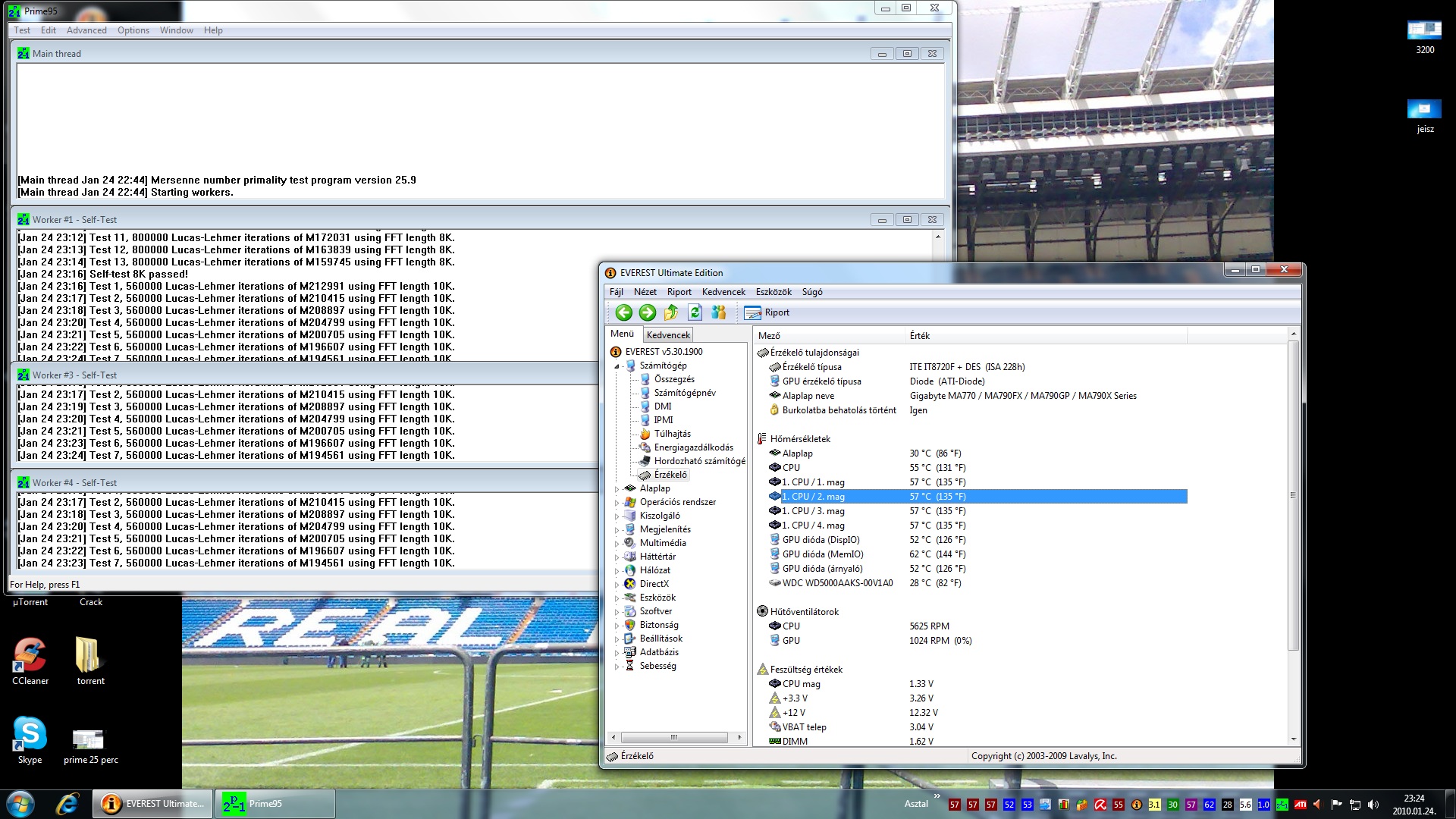Click the tree pane horizontal scrollbar
Screen dimensions: 1456x819
click(x=673, y=737)
